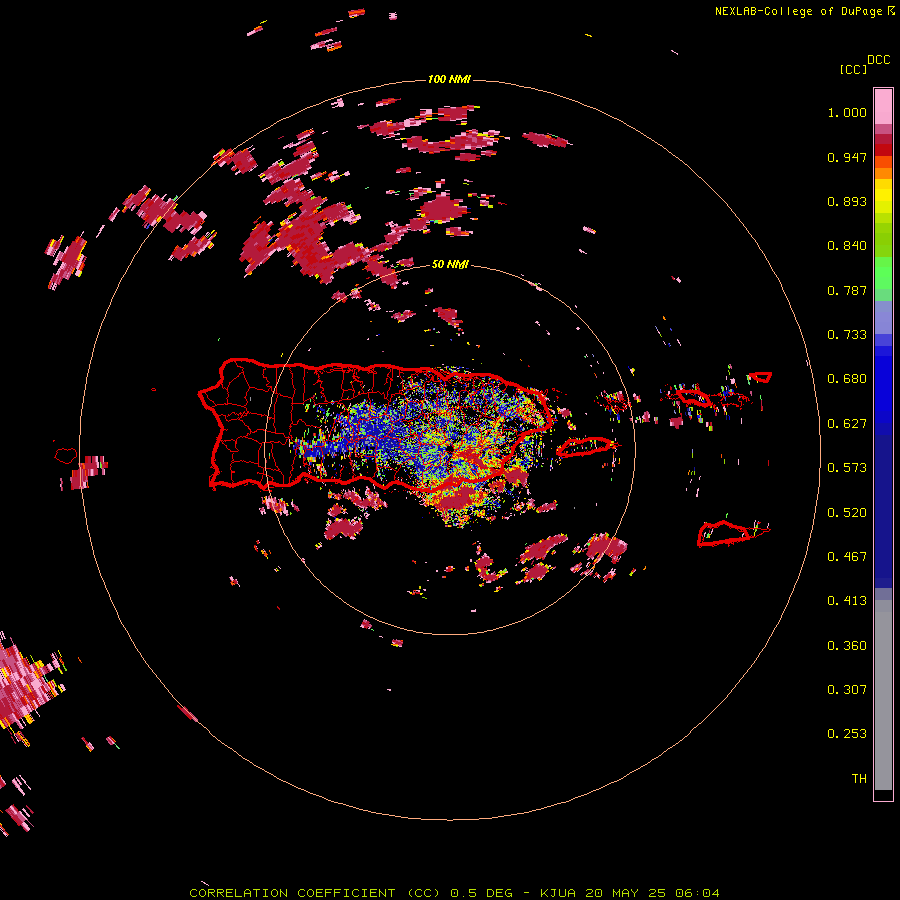Viewport: 900px width, 900px height.
Task: Select the 0.893 scale value
Action: tap(847, 201)
